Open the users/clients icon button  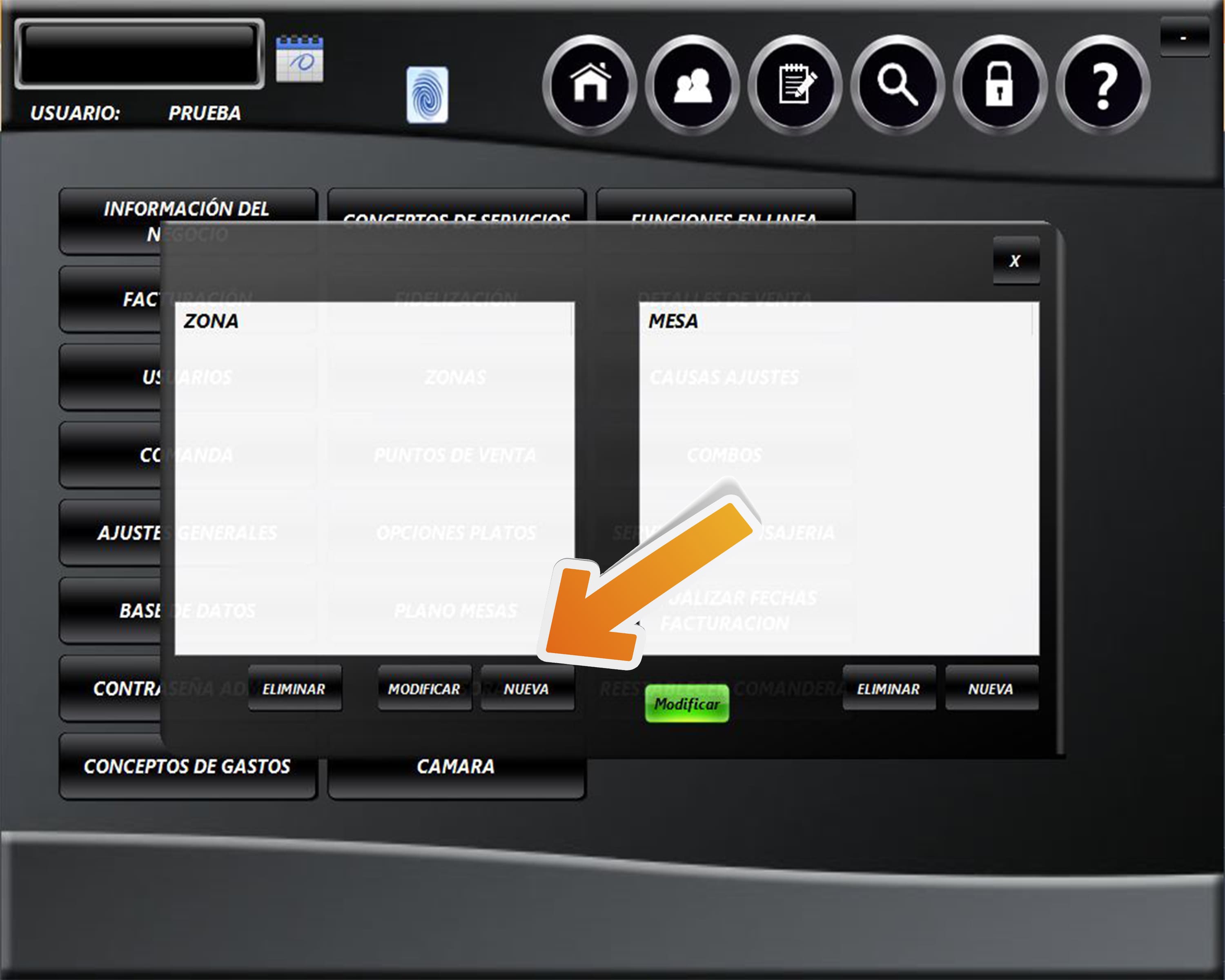point(692,85)
